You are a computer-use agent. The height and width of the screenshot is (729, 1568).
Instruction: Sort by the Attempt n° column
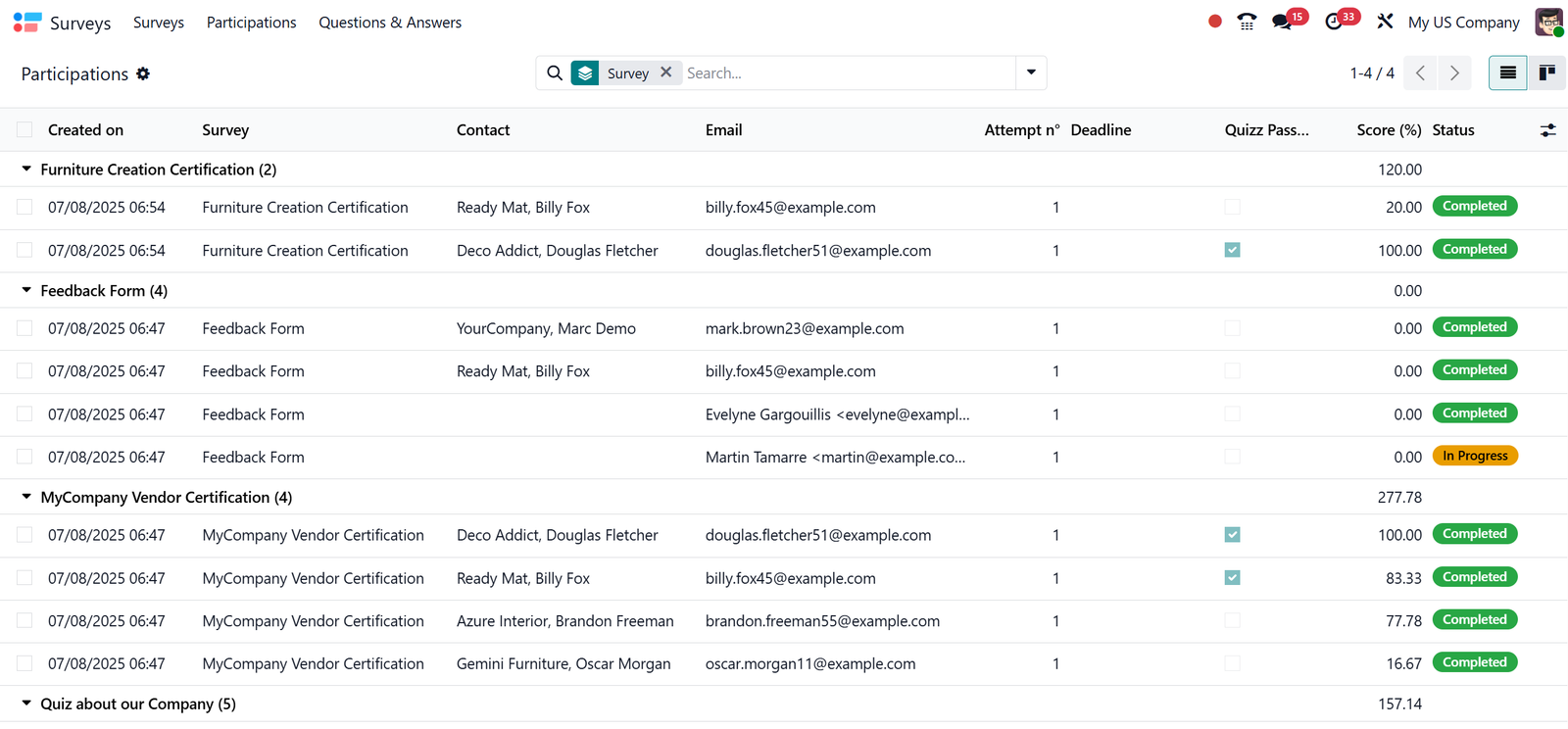(1021, 129)
